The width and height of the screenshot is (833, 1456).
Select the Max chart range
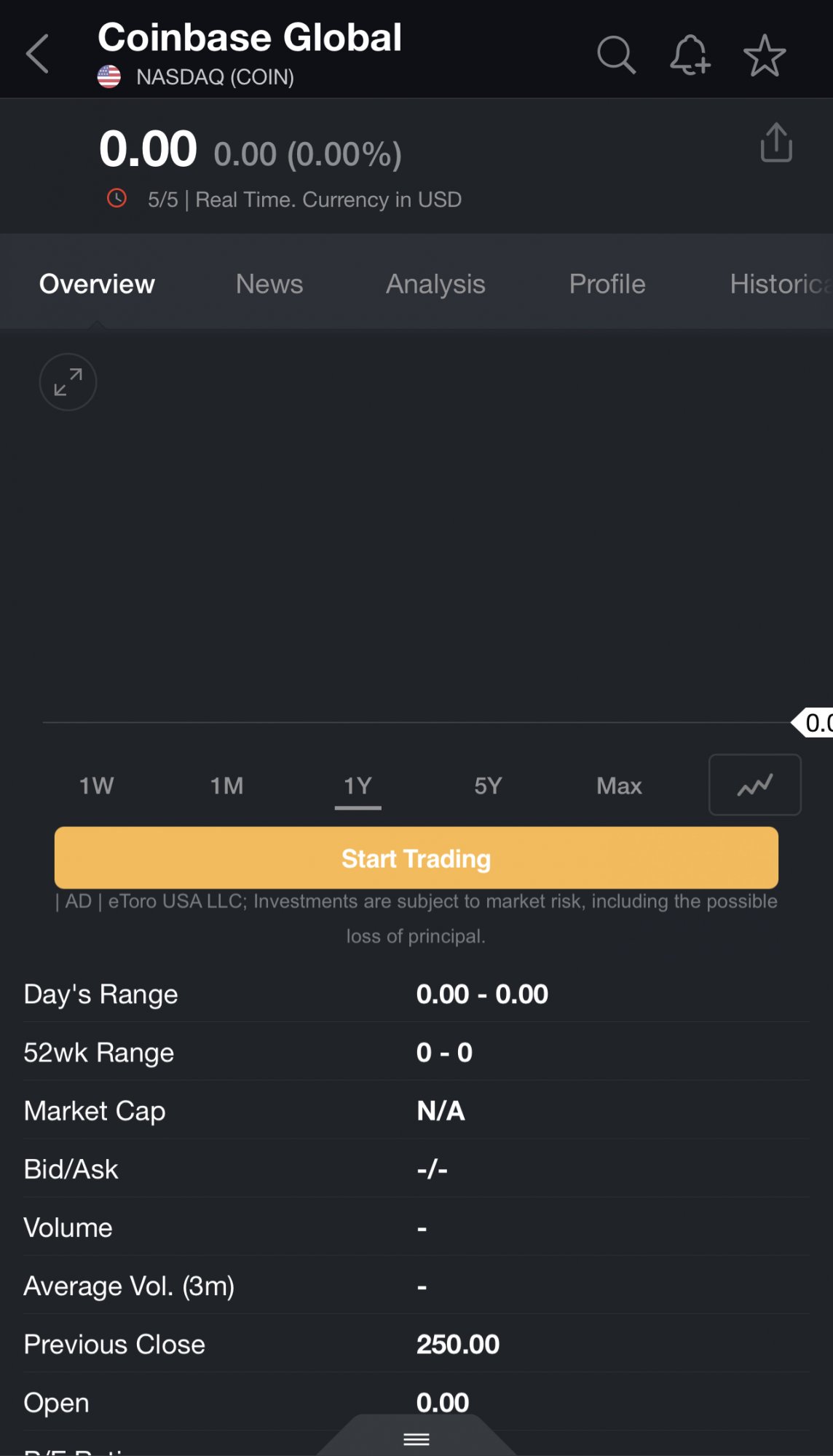[x=619, y=786]
